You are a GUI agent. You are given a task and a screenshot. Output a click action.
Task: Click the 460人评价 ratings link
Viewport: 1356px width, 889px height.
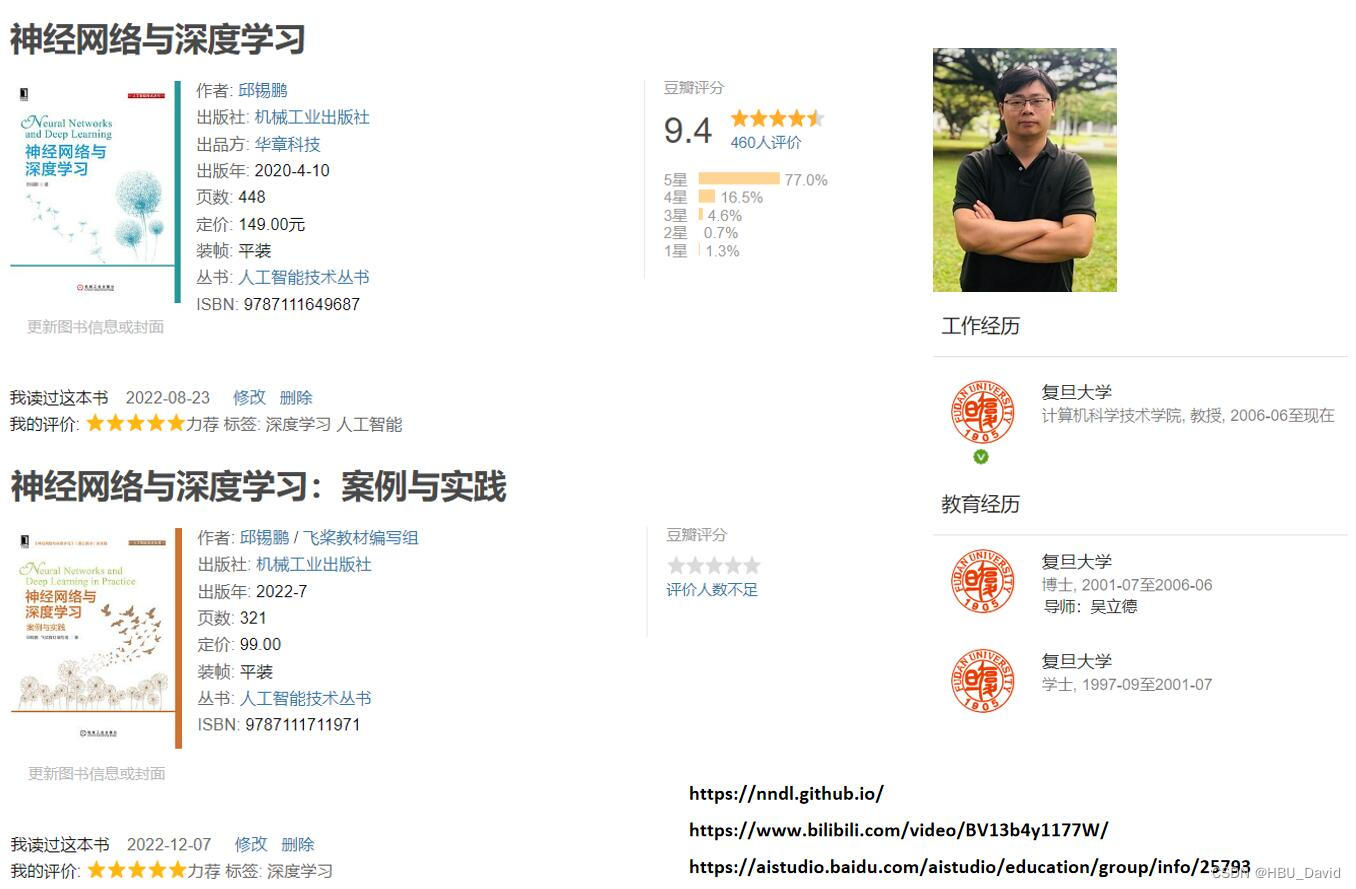pyautogui.click(x=766, y=142)
